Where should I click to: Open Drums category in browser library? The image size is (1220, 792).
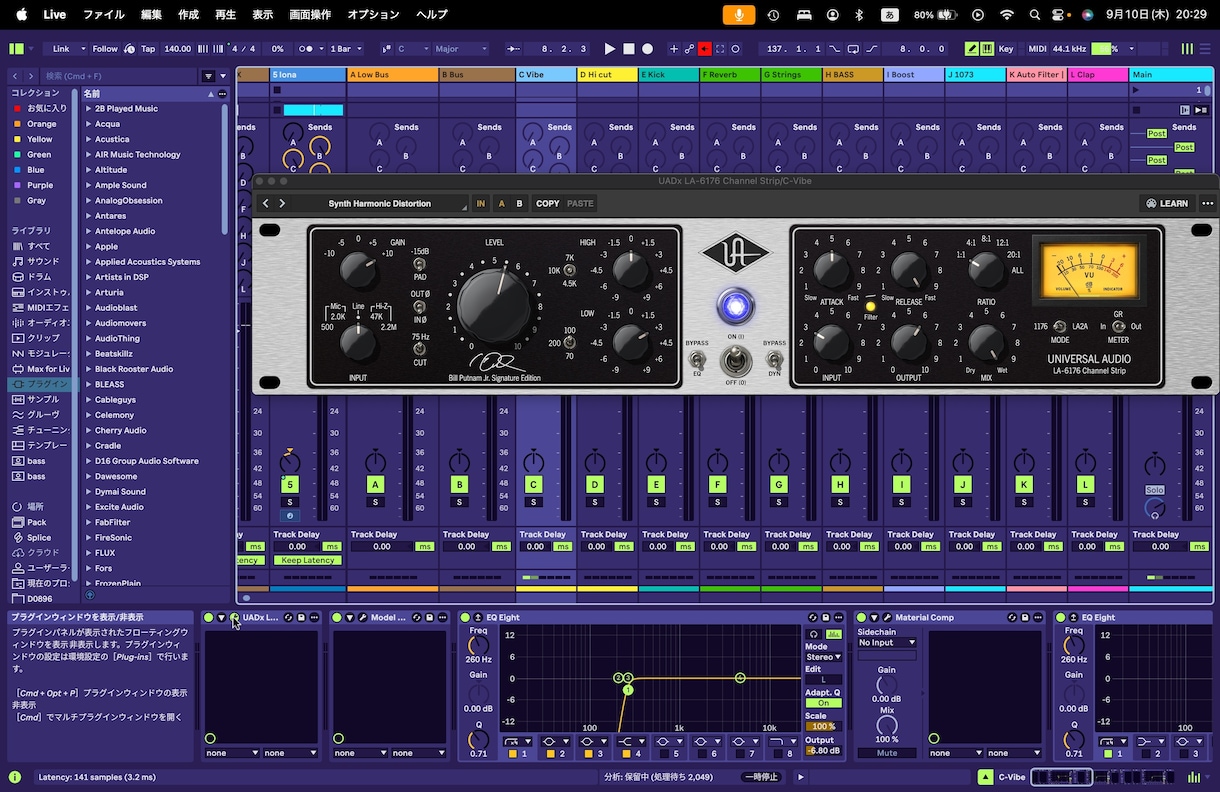point(38,276)
